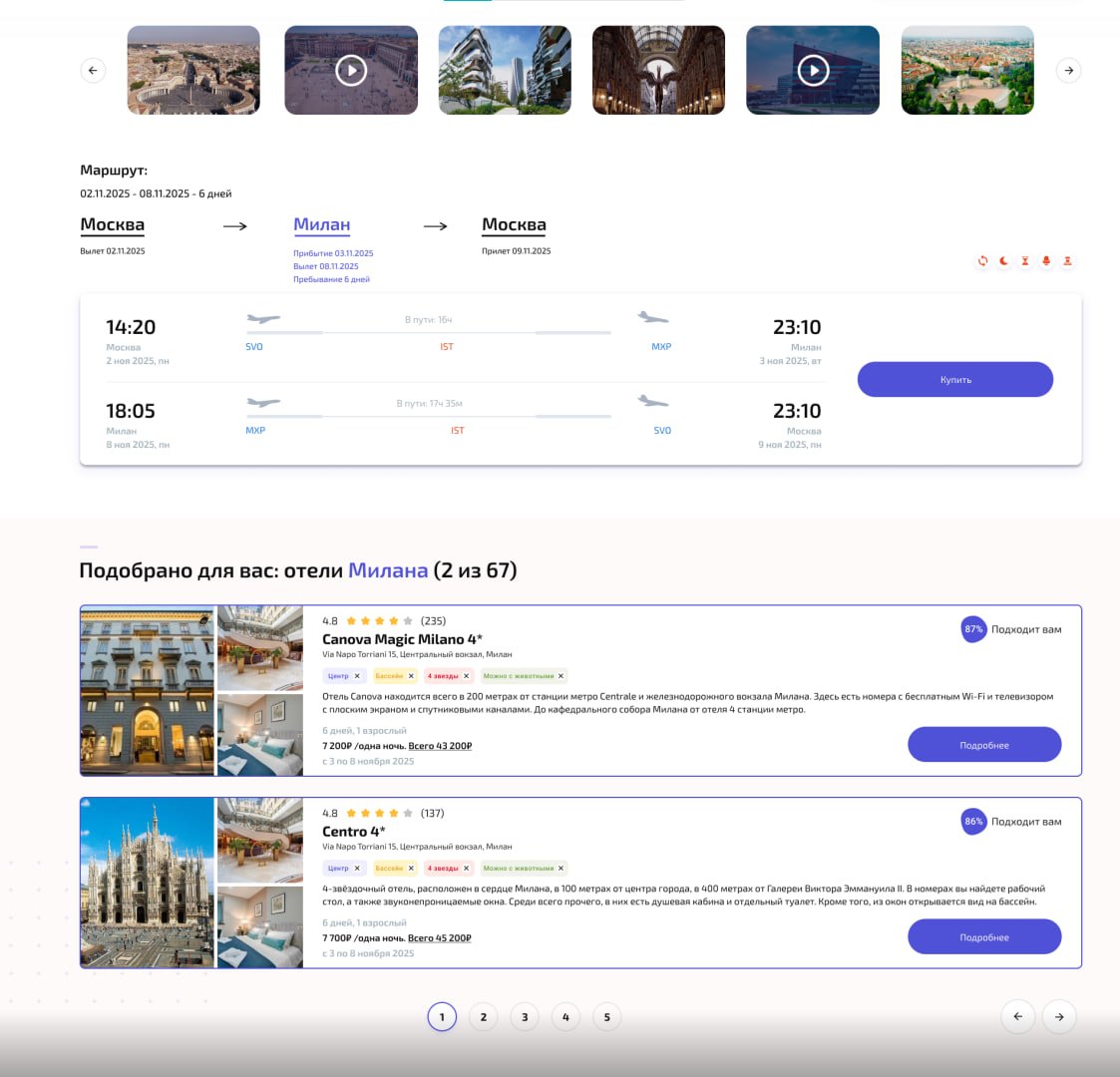Remove '4 звезды' tag on Centro 4* hotel
The image size is (1120, 1077).
coord(466,869)
